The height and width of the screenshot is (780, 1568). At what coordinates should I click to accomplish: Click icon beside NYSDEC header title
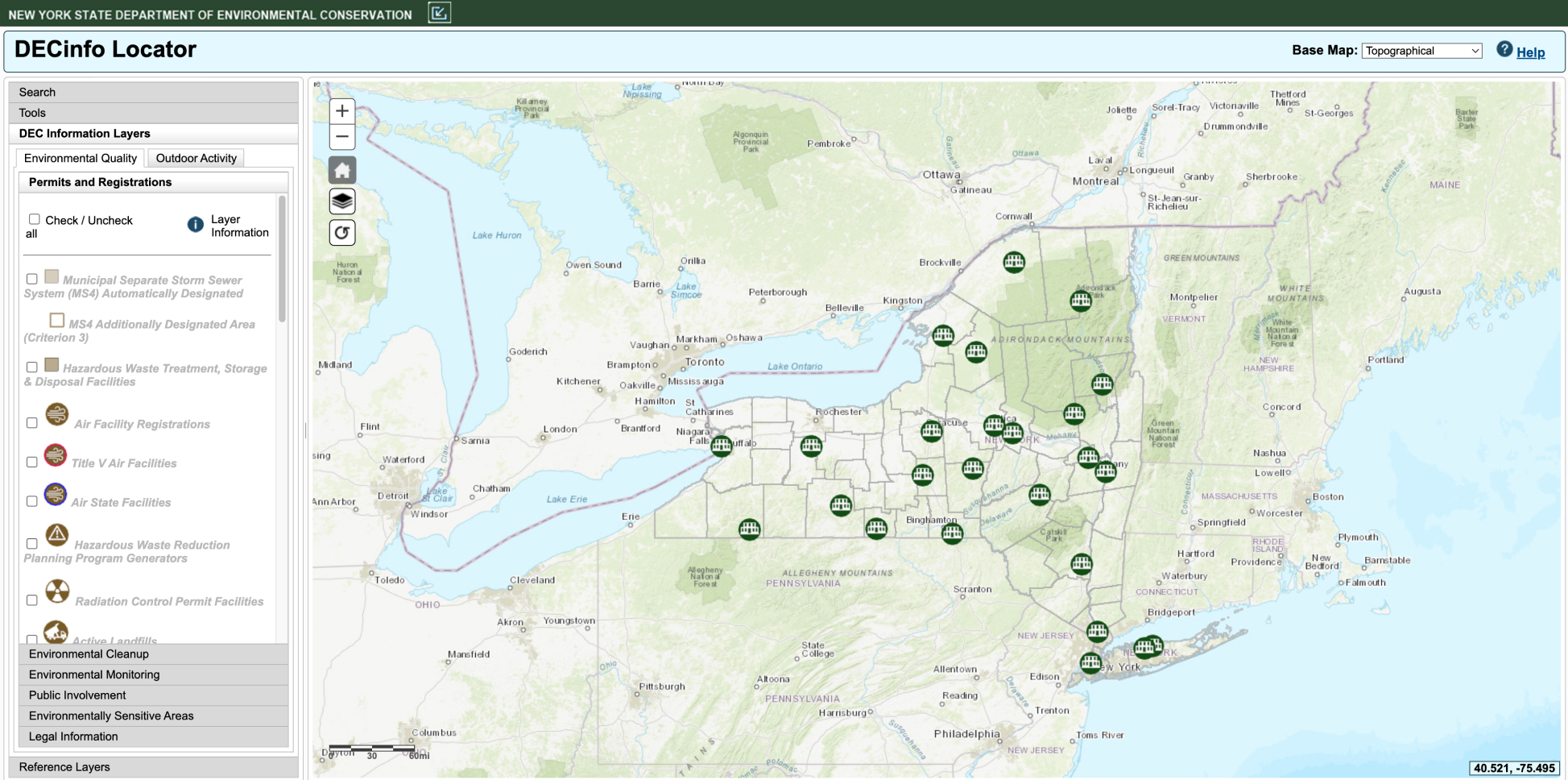tap(439, 13)
